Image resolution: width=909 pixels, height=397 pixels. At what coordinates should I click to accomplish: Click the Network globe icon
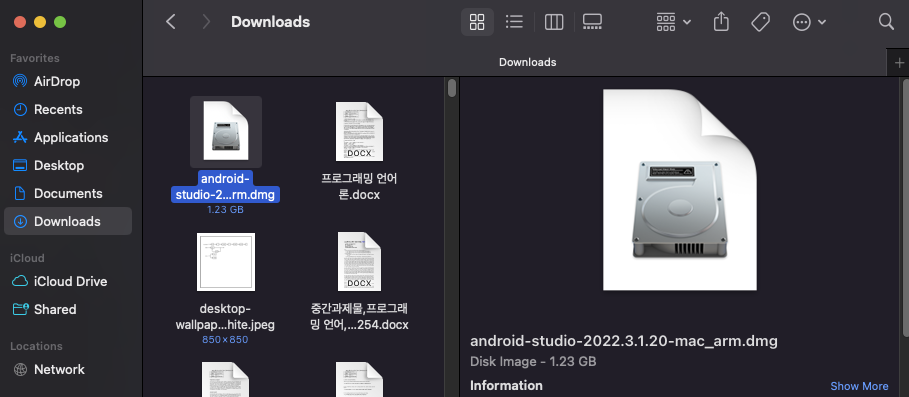pyautogui.click(x=20, y=369)
